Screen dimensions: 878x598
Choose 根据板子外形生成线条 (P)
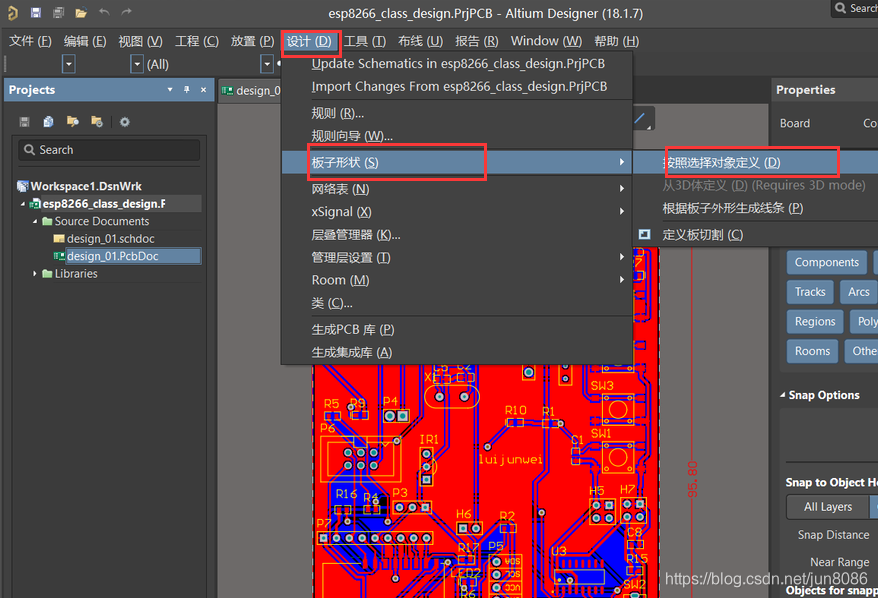[756, 208]
